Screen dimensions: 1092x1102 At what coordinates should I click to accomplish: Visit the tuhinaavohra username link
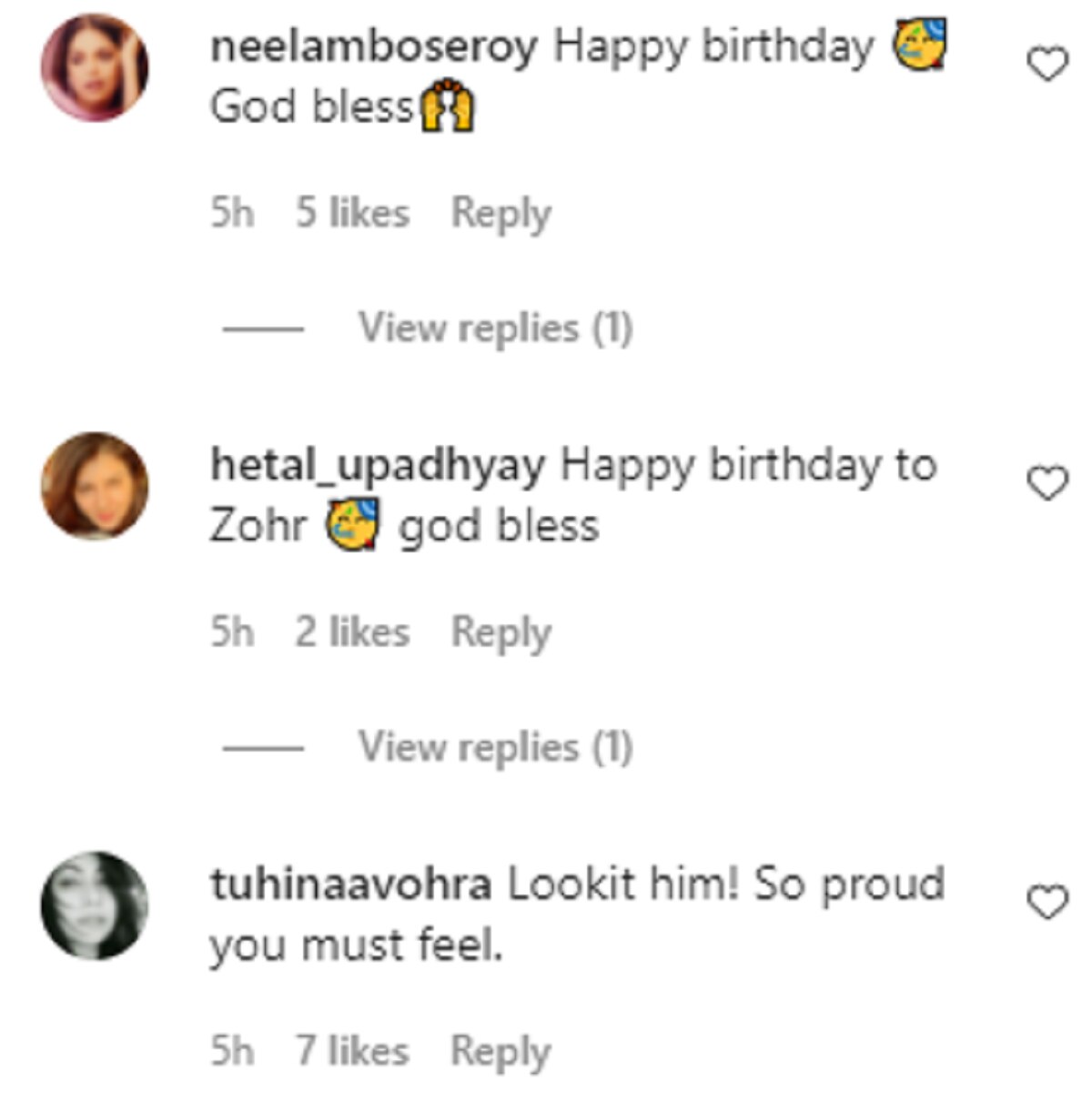[351, 885]
